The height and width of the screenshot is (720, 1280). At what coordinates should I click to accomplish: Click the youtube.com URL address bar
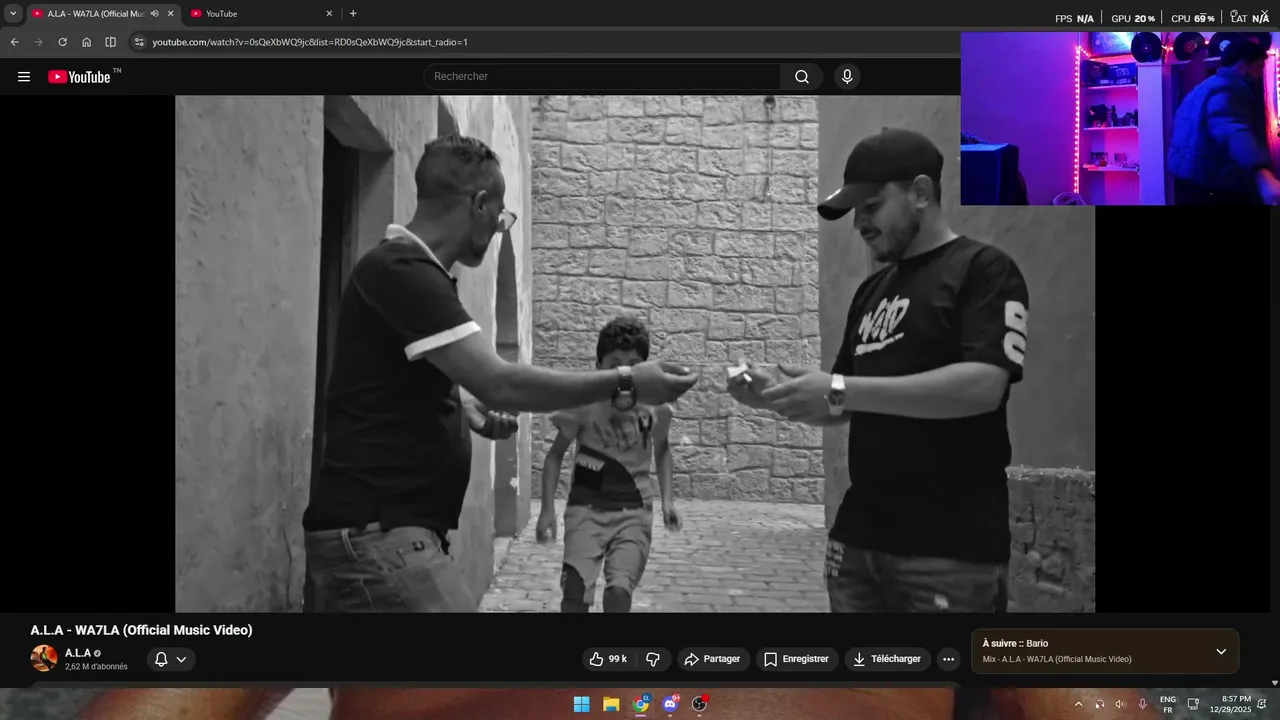(310, 42)
